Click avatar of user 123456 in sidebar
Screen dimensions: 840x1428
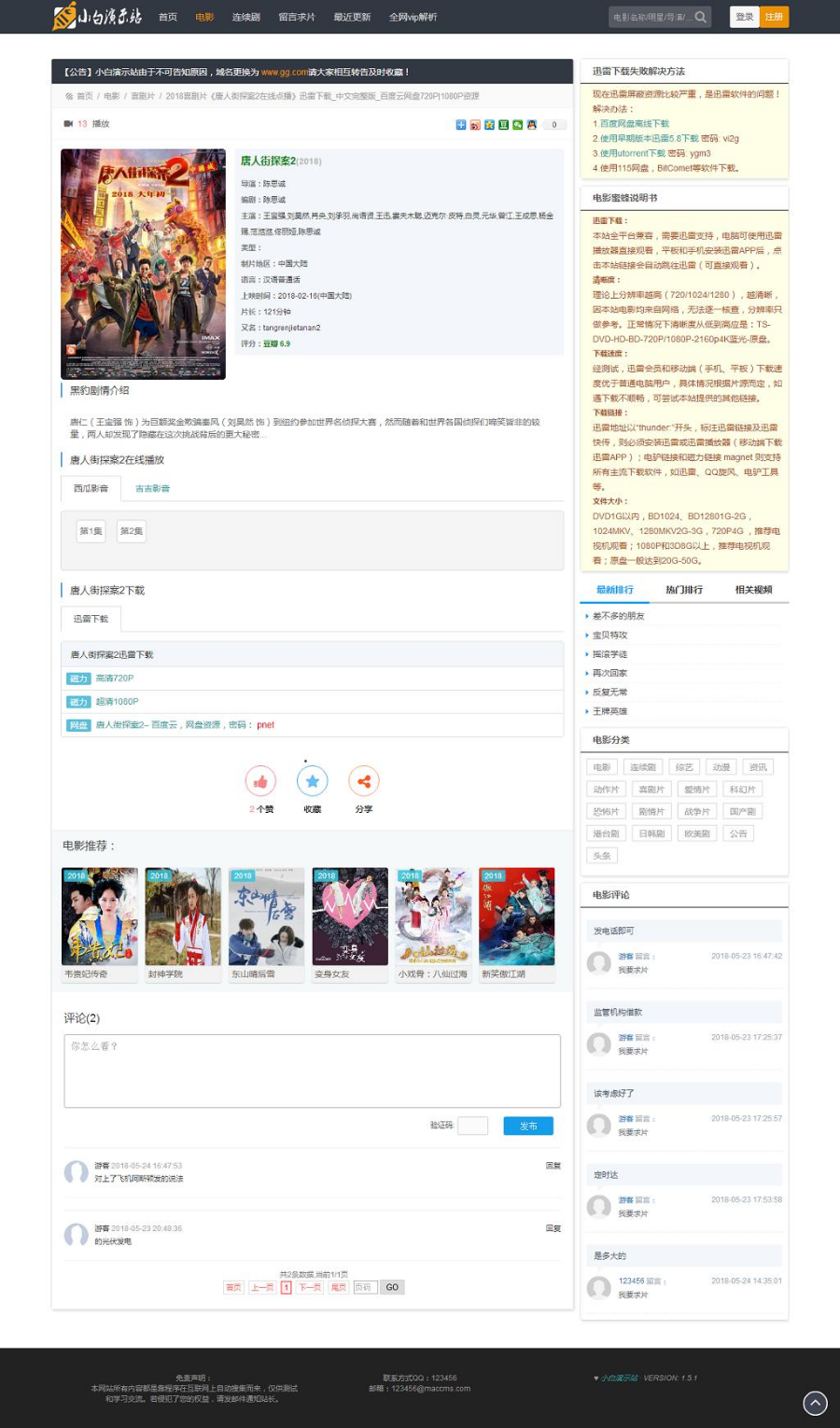pyautogui.click(x=598, y=1288)
